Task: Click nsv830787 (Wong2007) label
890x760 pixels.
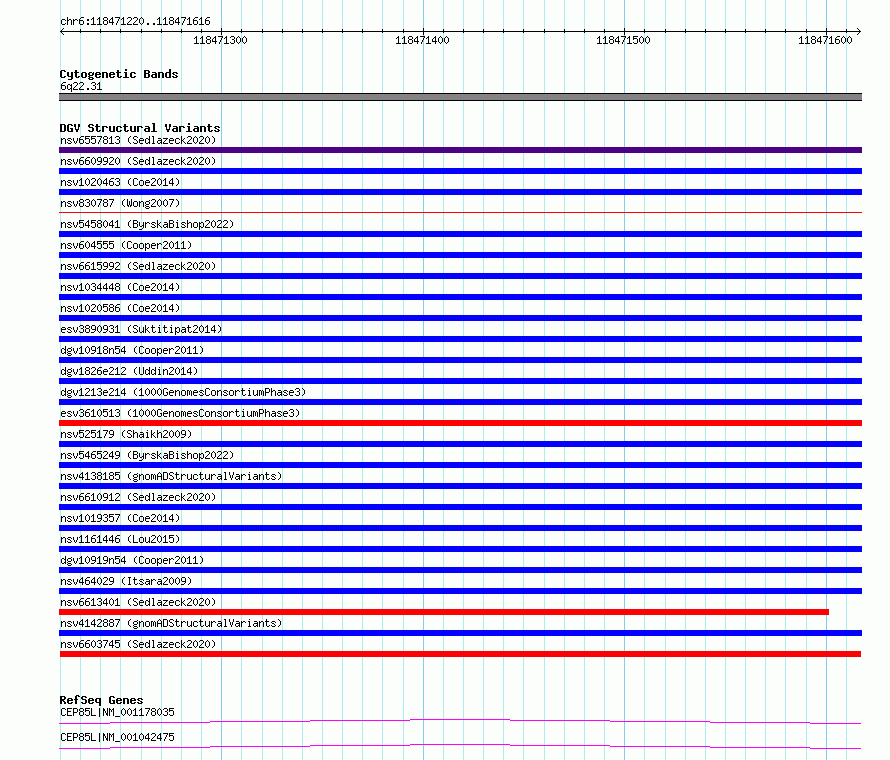Action: tap(120, 203)
